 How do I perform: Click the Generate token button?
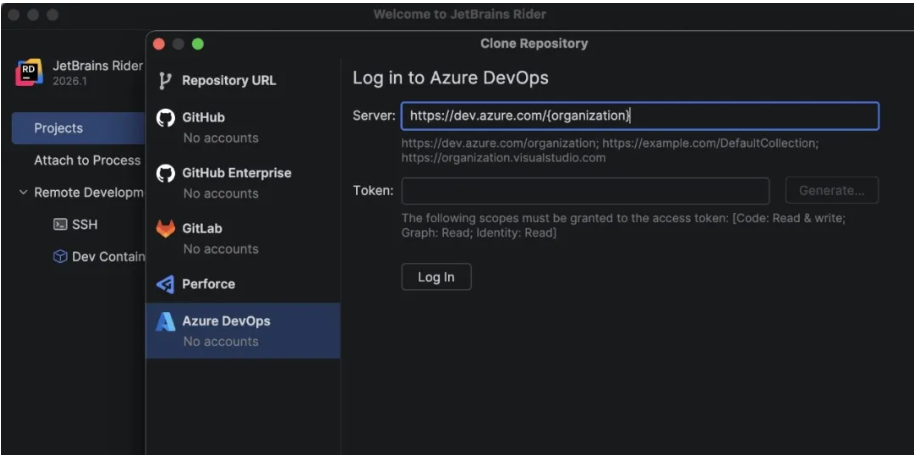[x=831, y=191]
